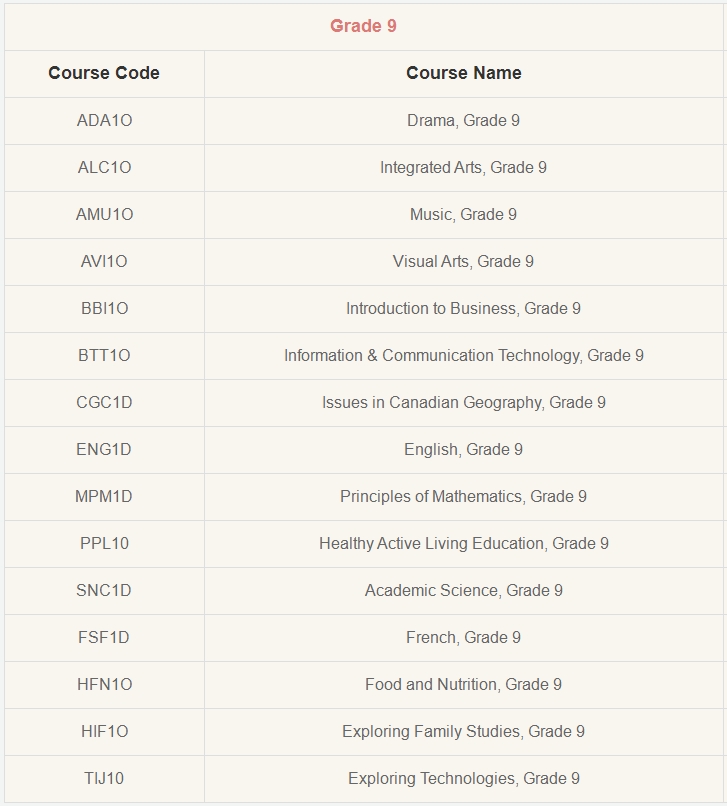Select the MPM1D course code

[104, 497]
